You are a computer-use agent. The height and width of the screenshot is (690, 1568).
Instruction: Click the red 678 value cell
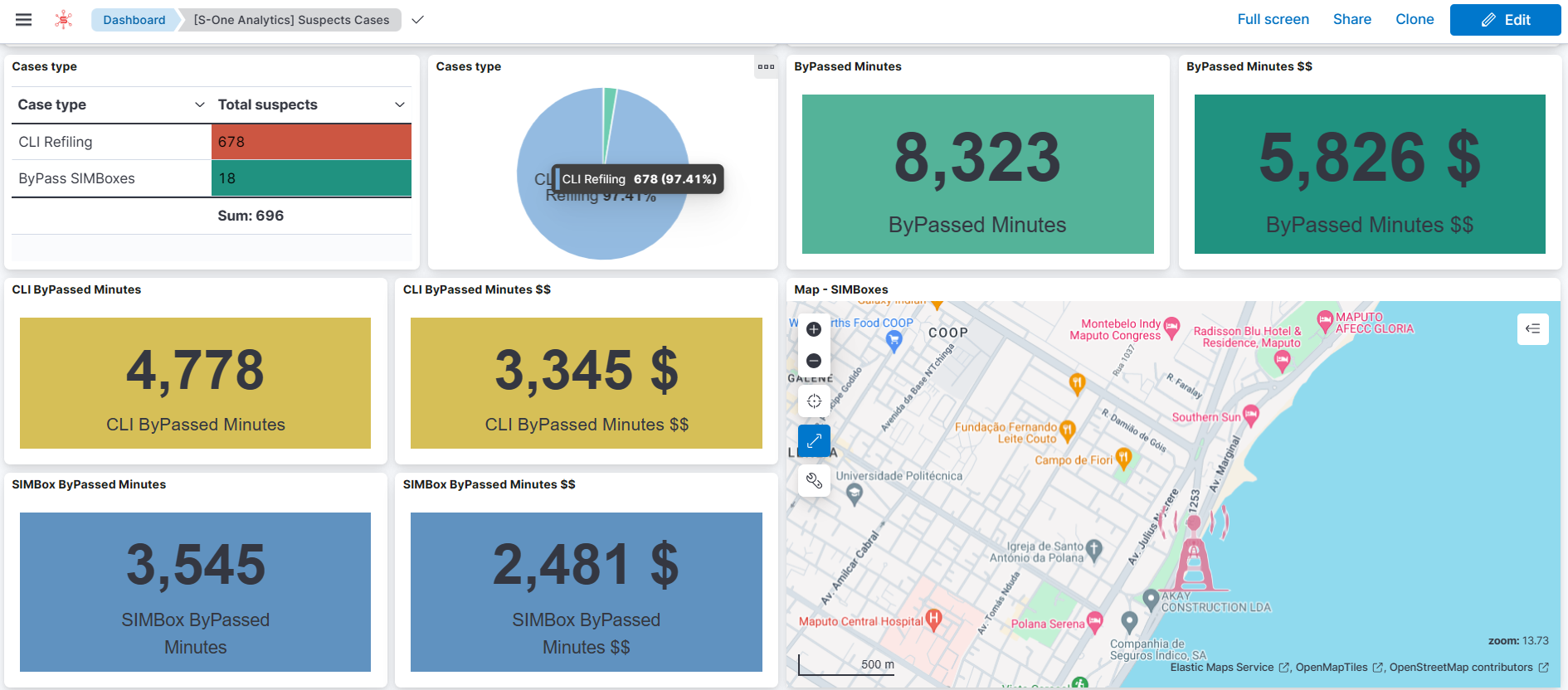point(311,142)
